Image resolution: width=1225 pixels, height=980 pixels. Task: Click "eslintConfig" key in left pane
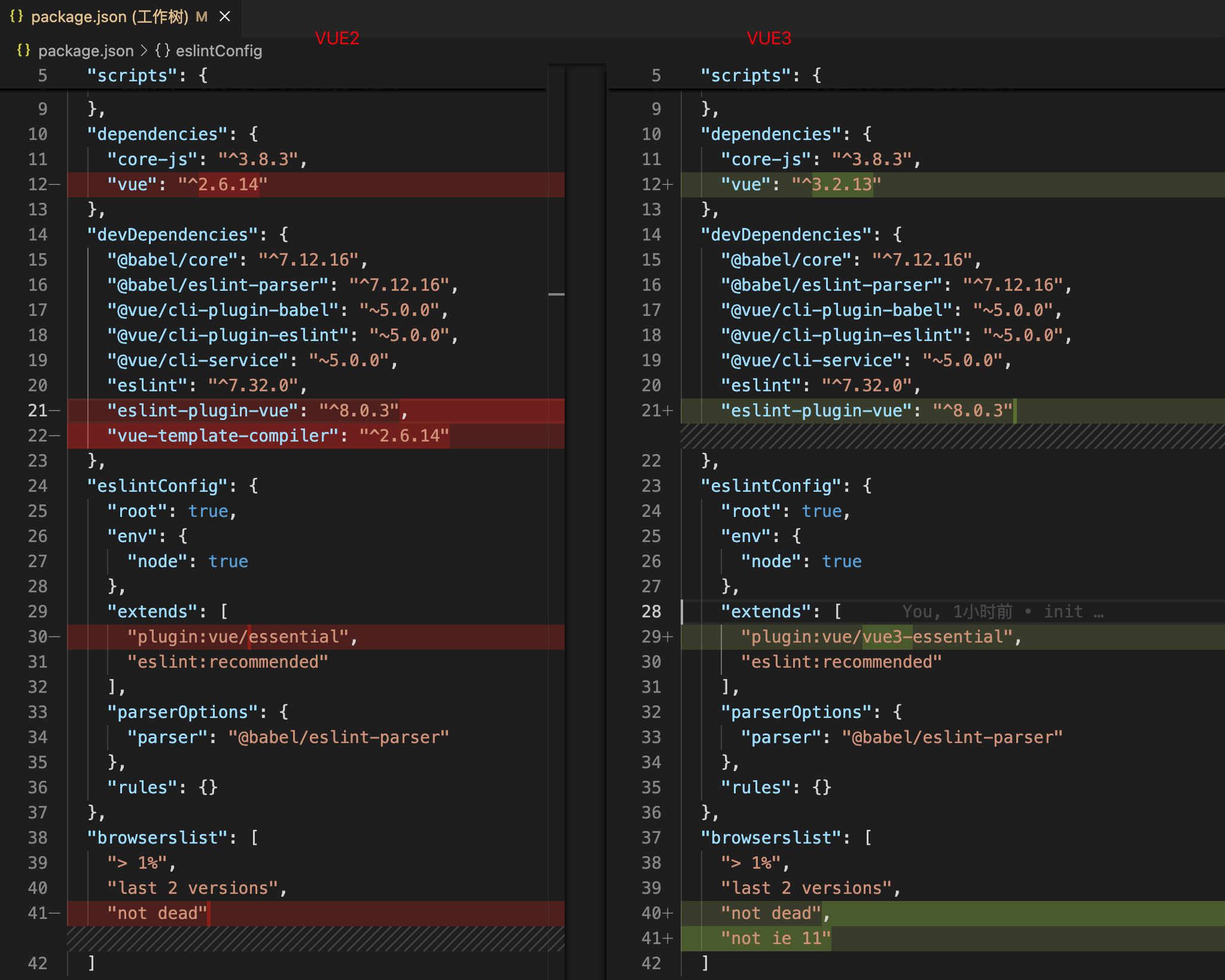(157, 486)
